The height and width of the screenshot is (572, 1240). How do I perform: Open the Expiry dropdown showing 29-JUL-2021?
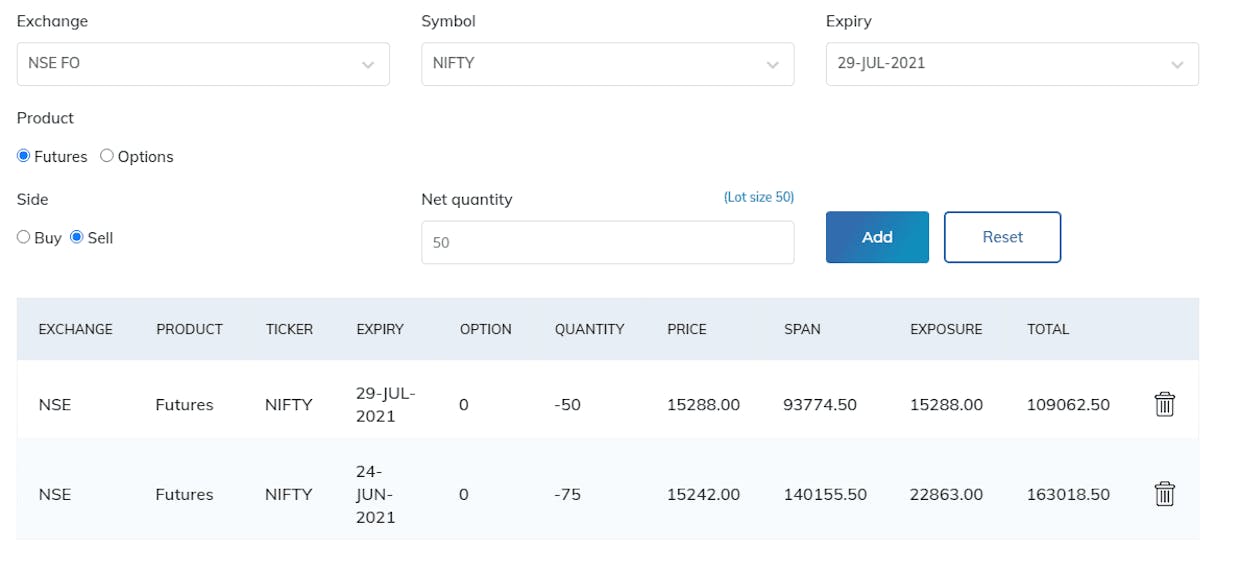(1012, 64)
